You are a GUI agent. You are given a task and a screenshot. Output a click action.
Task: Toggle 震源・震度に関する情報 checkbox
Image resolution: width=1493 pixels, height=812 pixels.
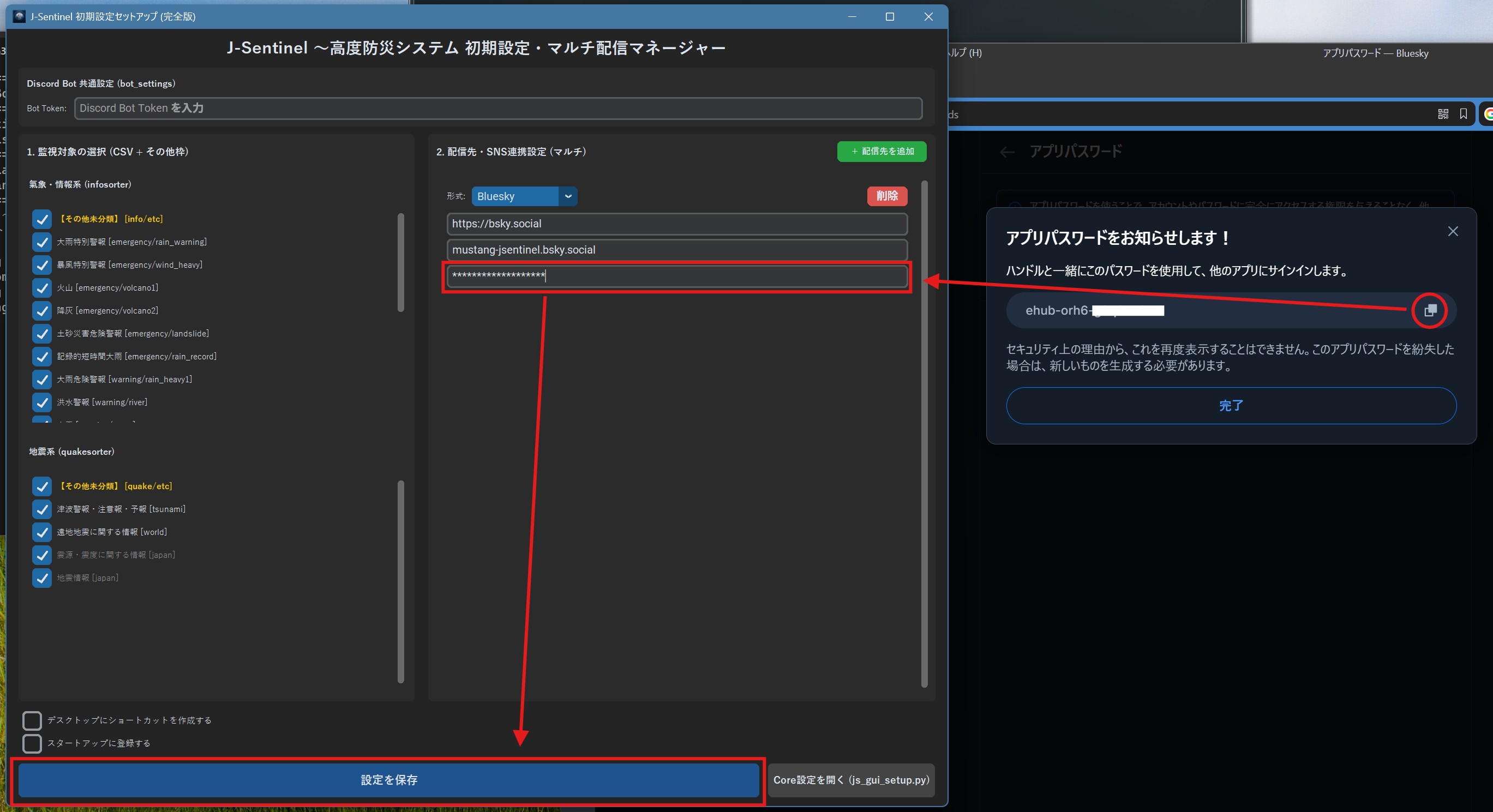click(x=41, y=555)
